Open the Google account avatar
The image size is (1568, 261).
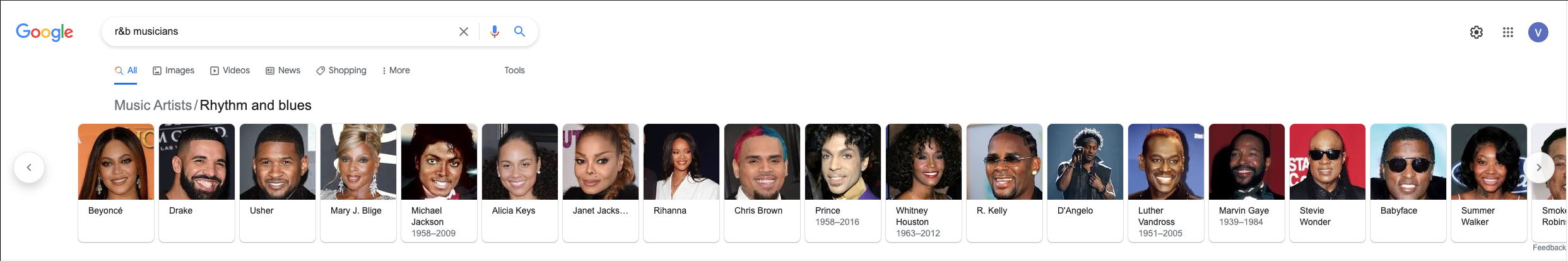[x=1538, y=32]
